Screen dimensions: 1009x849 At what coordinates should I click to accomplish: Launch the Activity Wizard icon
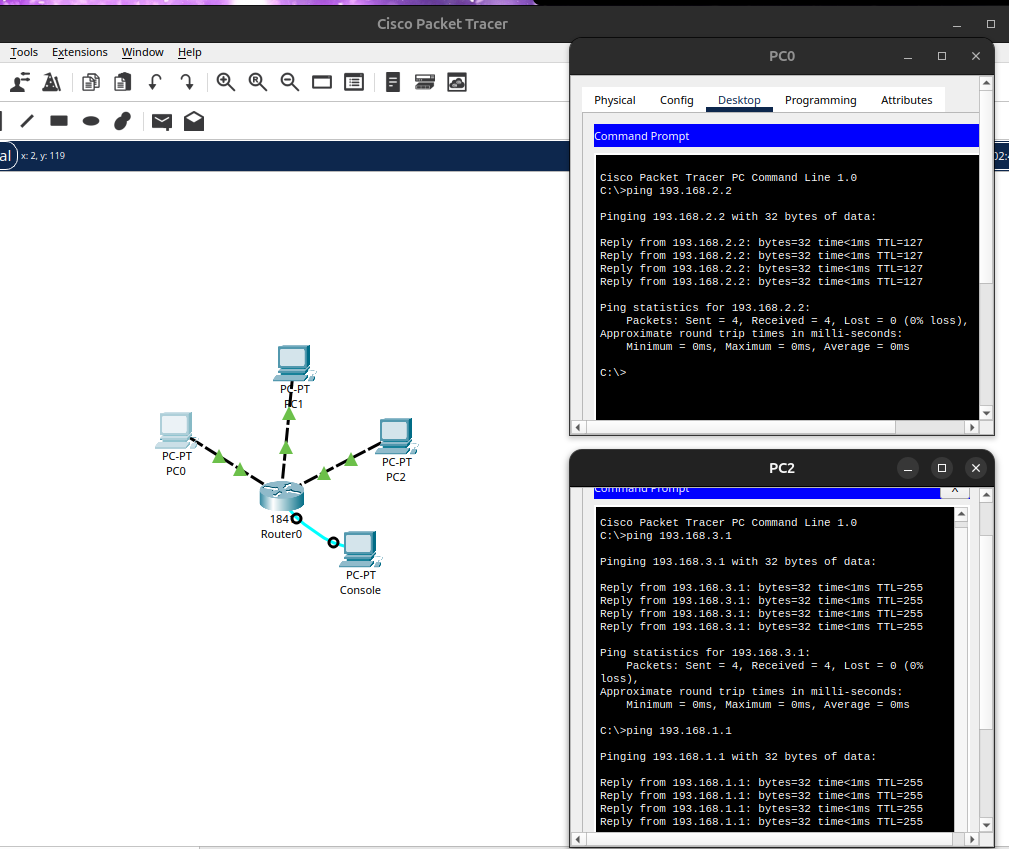click(x=51, y=82)
